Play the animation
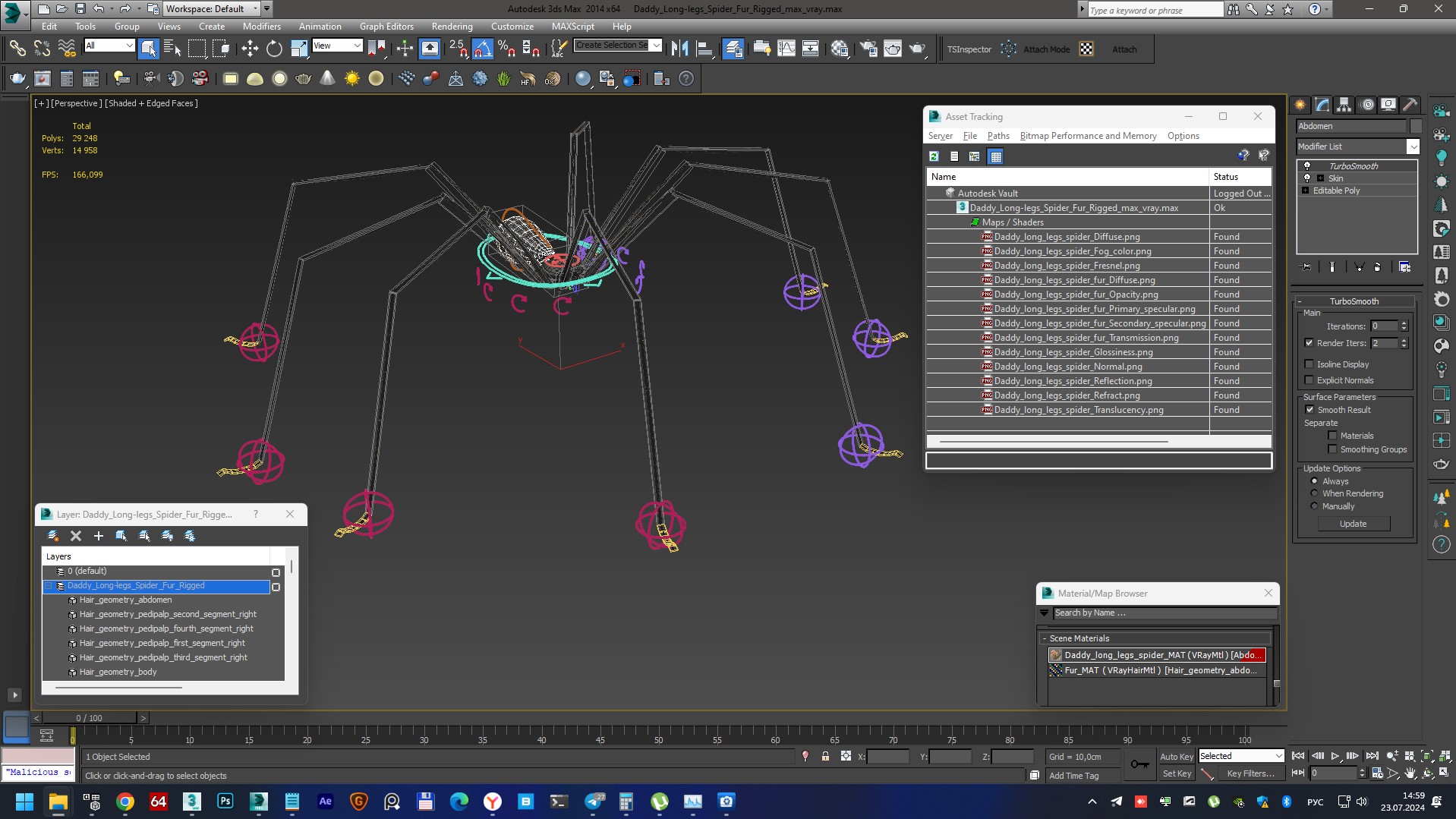Viewport: 1456px width, 819px height. tap(1335, 756)
